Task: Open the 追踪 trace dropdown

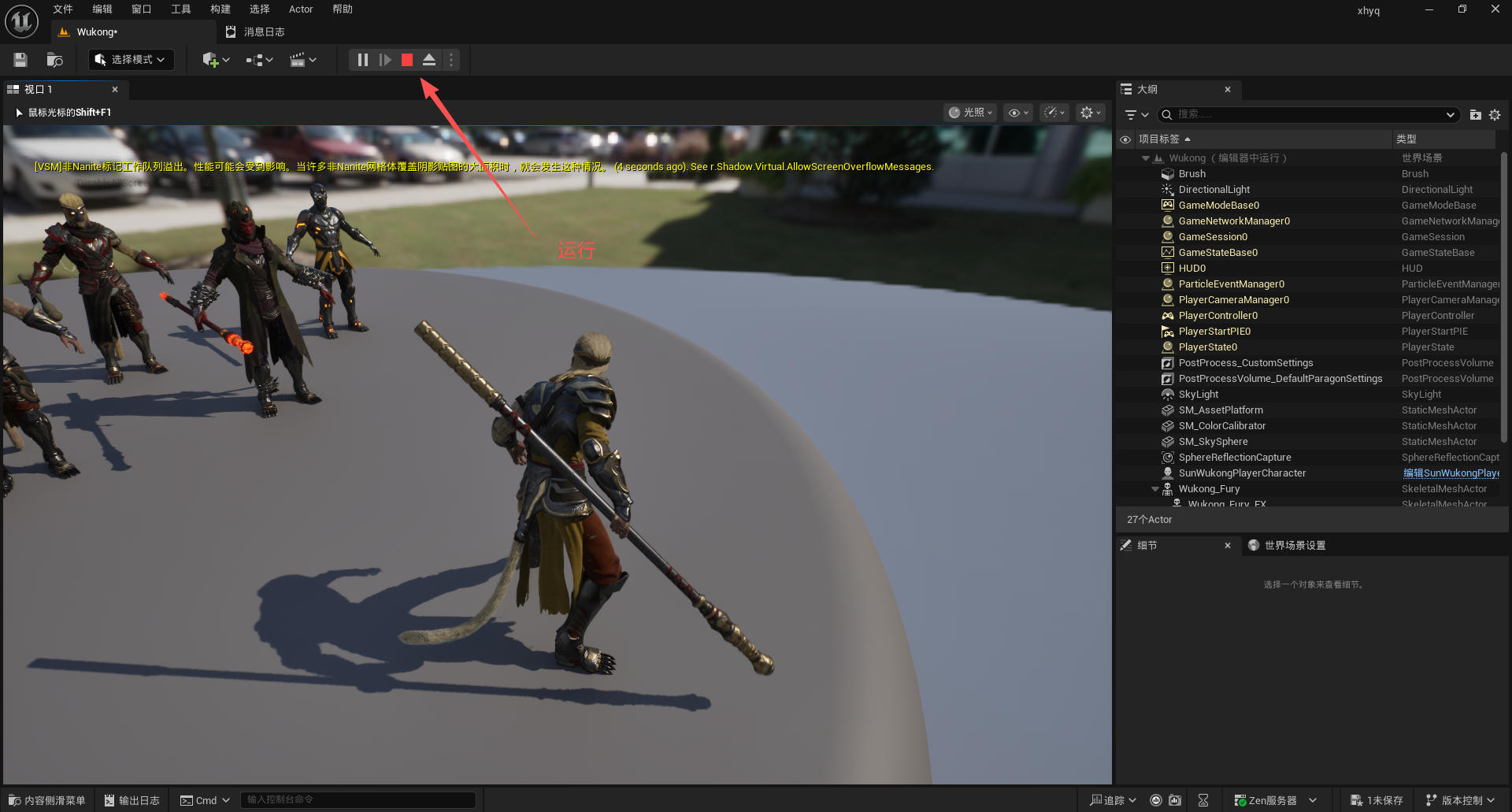Action: [1113, 800]
